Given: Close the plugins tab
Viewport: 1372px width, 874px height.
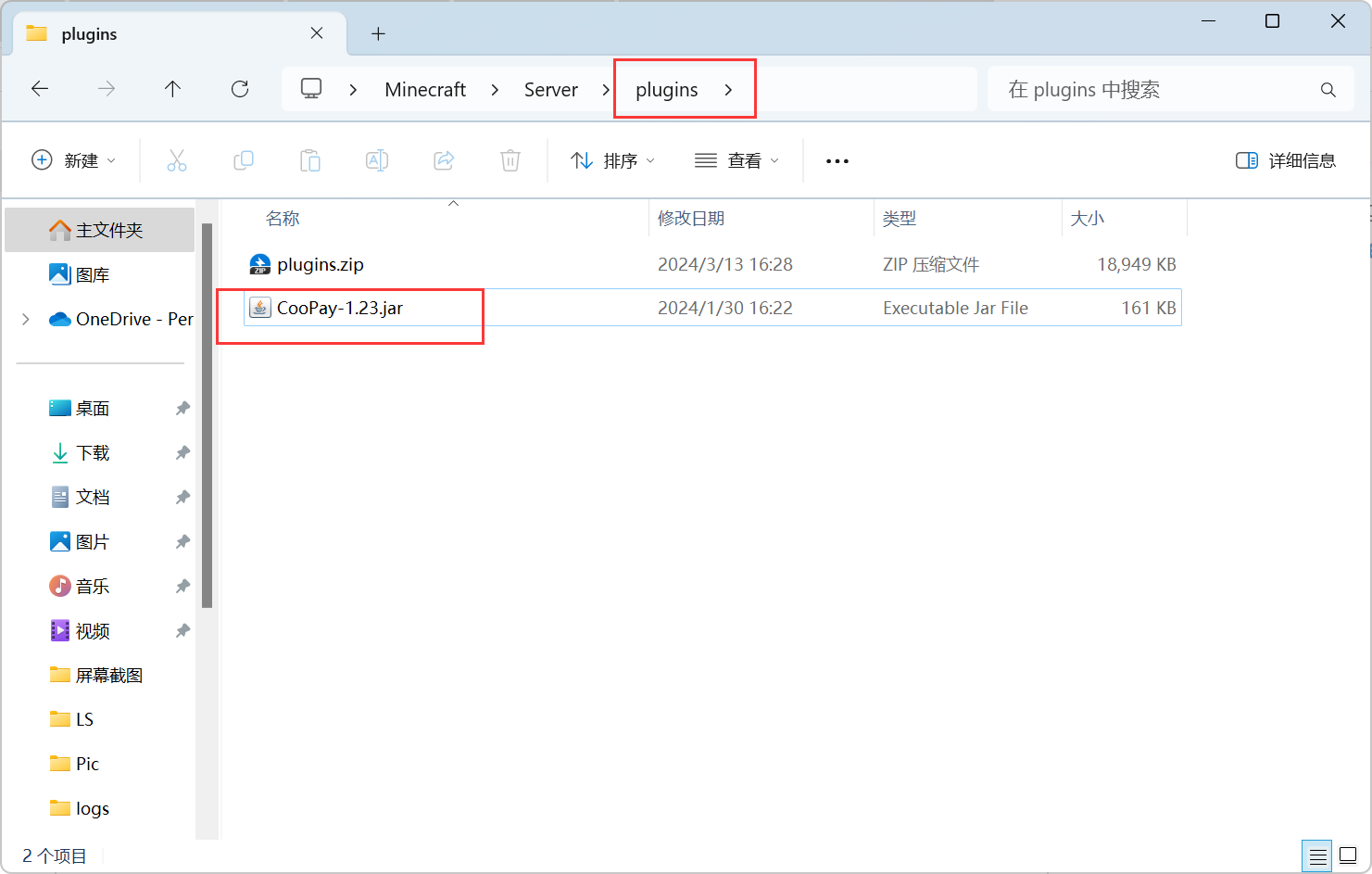Looking at the screenshot, I should [x=317, y=33].
